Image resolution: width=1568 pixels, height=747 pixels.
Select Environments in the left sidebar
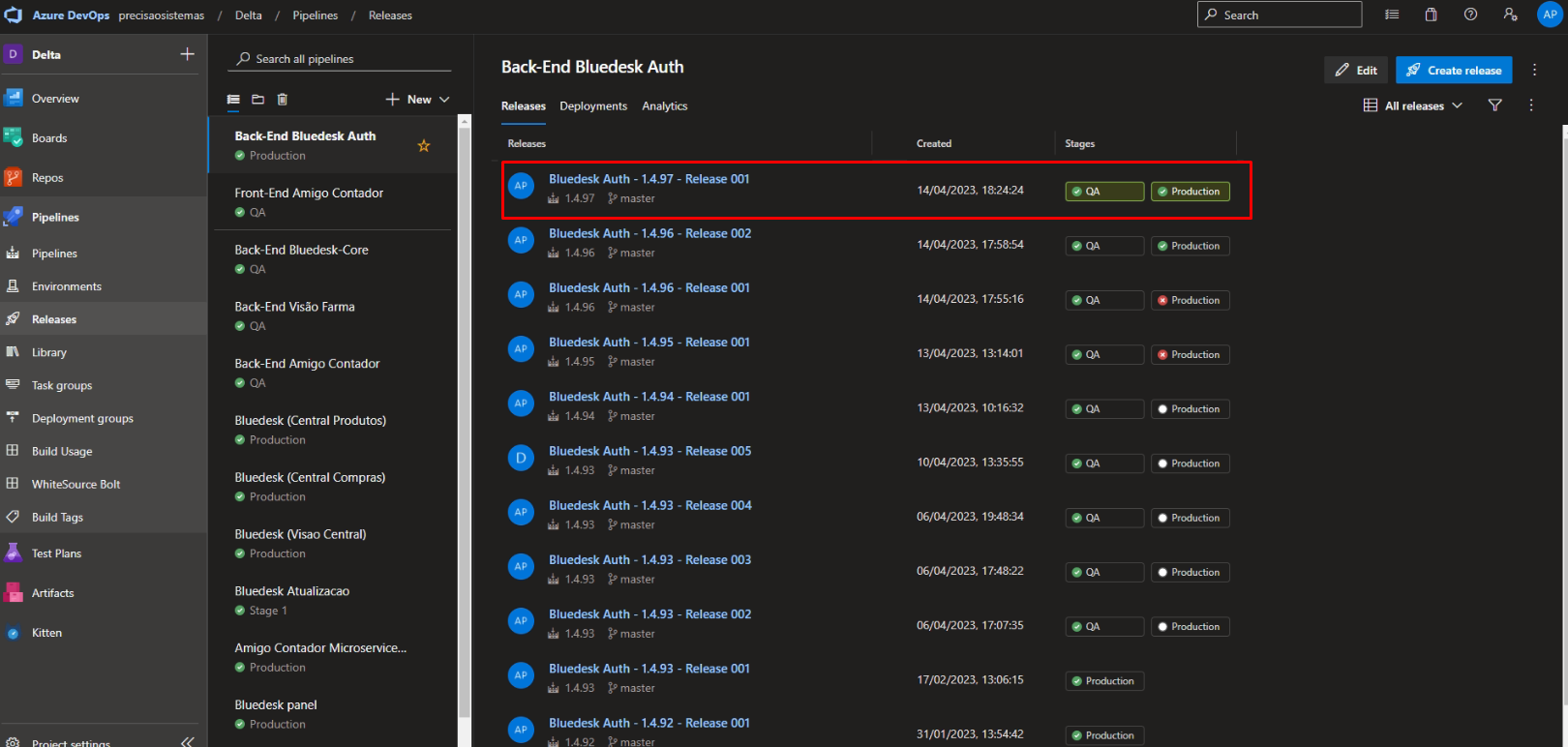(66, 286)
